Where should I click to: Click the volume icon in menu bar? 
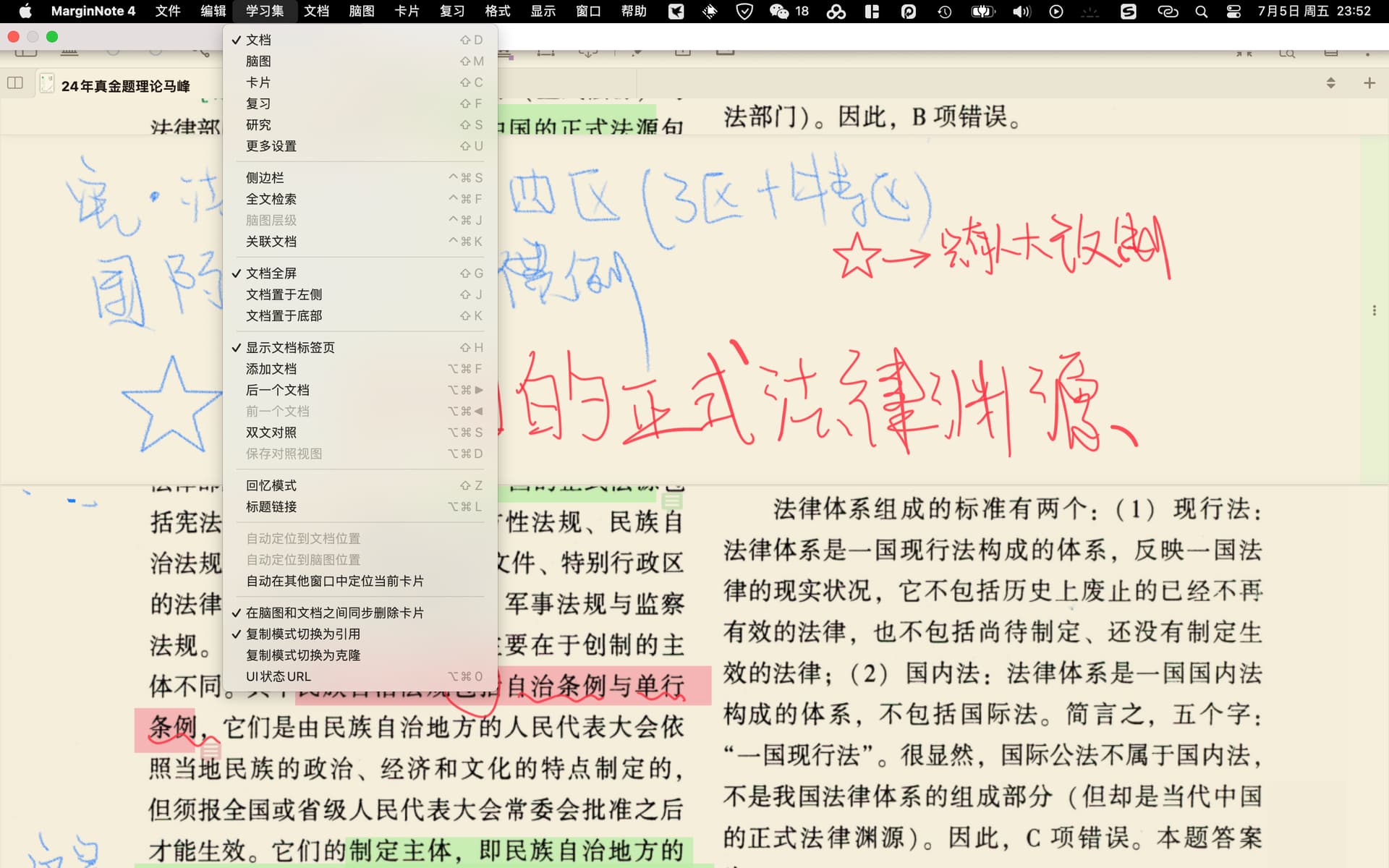pyautogui.click(x=1021, y=11)
